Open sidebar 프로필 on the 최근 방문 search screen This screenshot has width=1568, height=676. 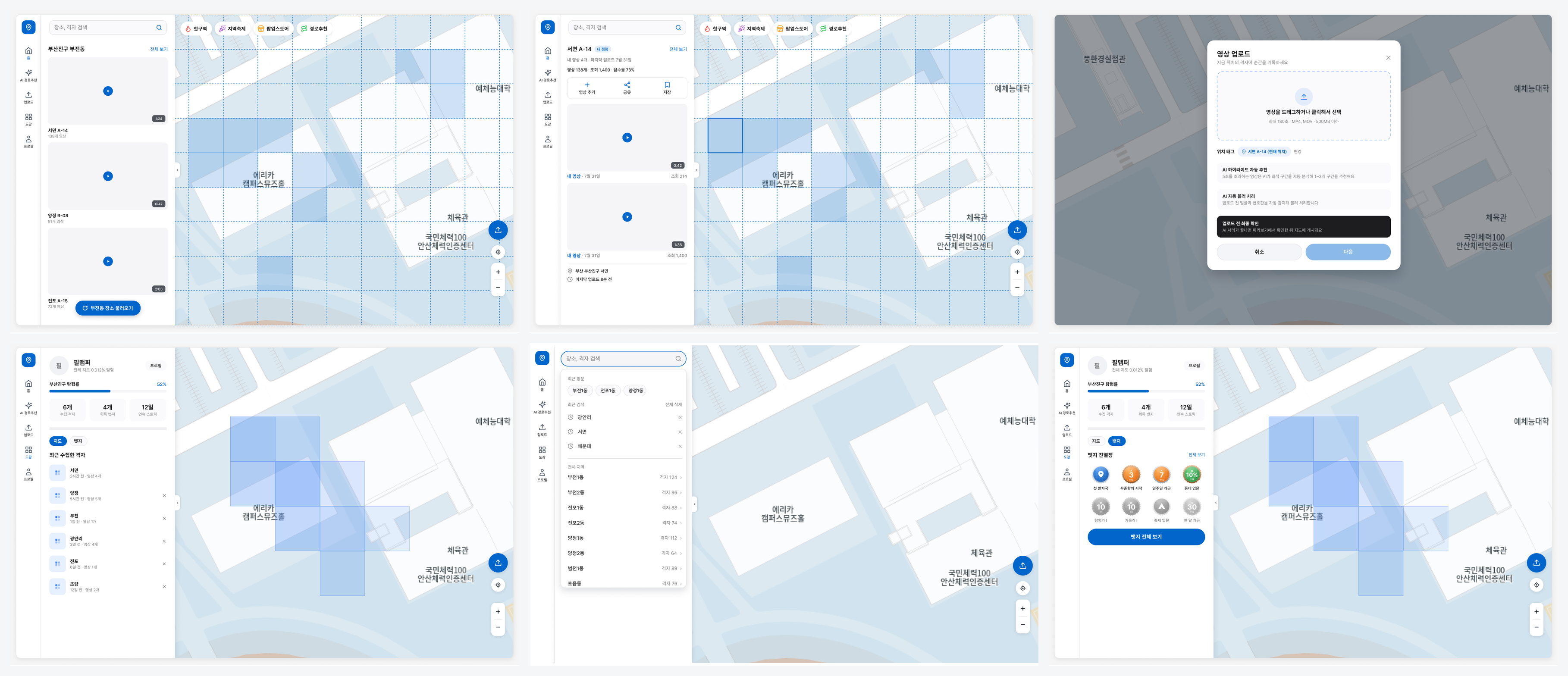pyautogui.click(x=543, y=475)
